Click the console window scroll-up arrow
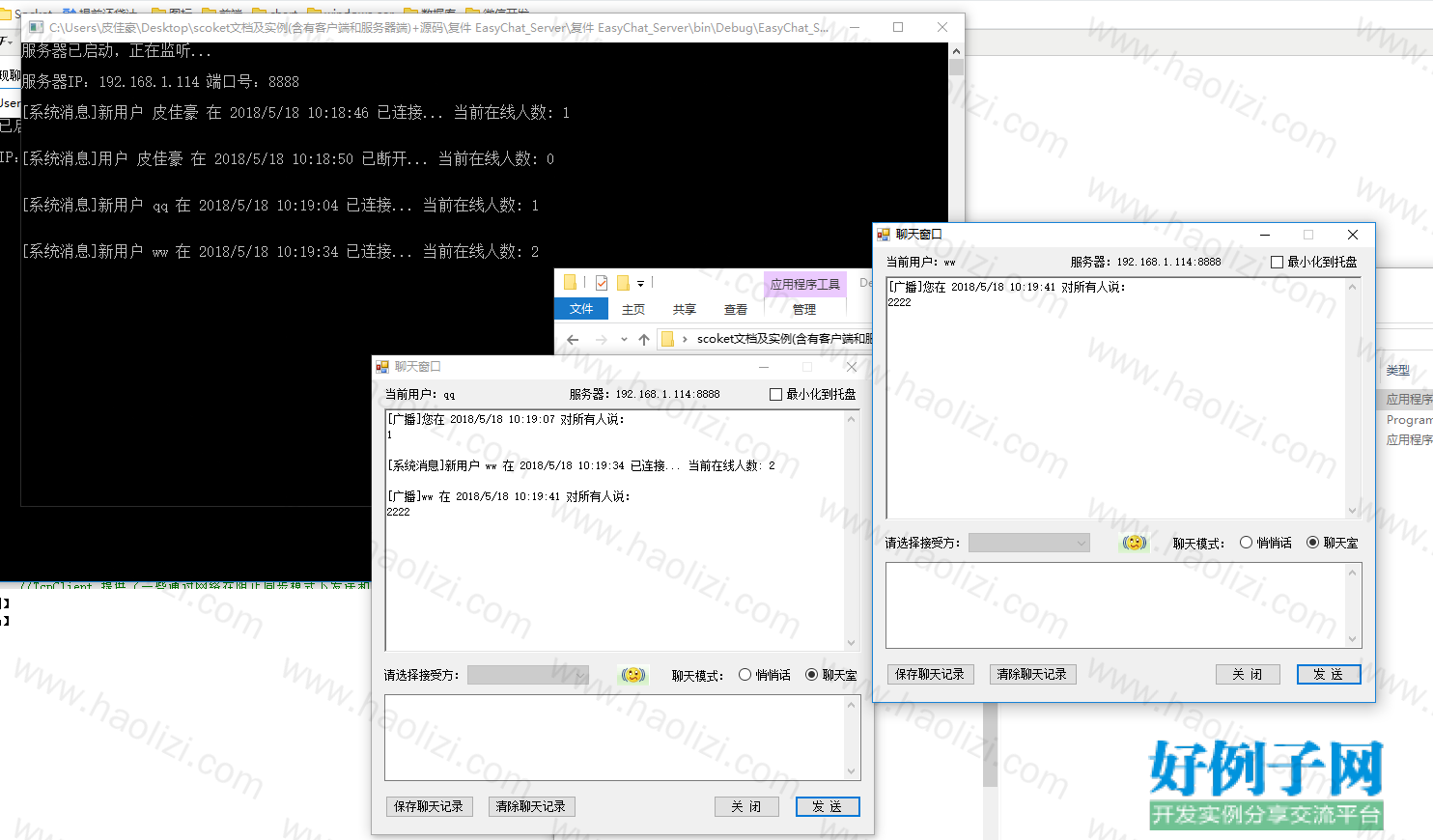The height and width of the screenshot is (840, 1433). click(x=956, y=51)
